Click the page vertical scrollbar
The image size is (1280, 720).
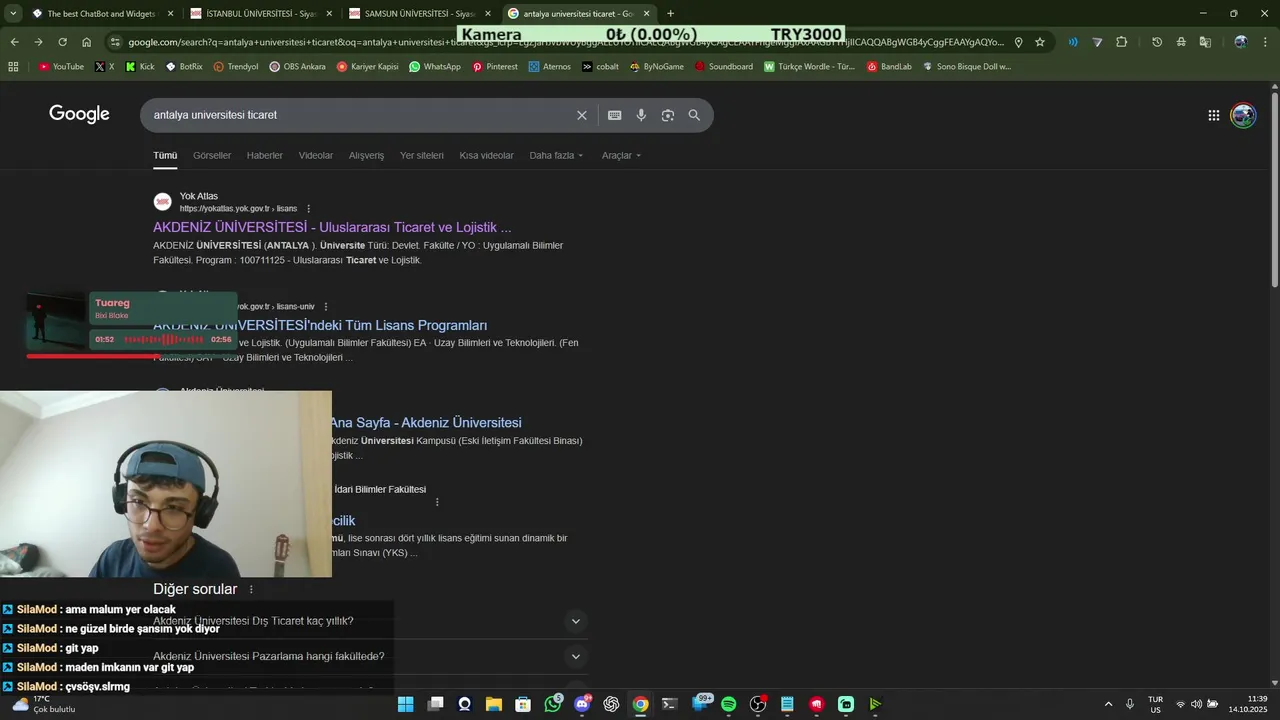click(1275, 190)
